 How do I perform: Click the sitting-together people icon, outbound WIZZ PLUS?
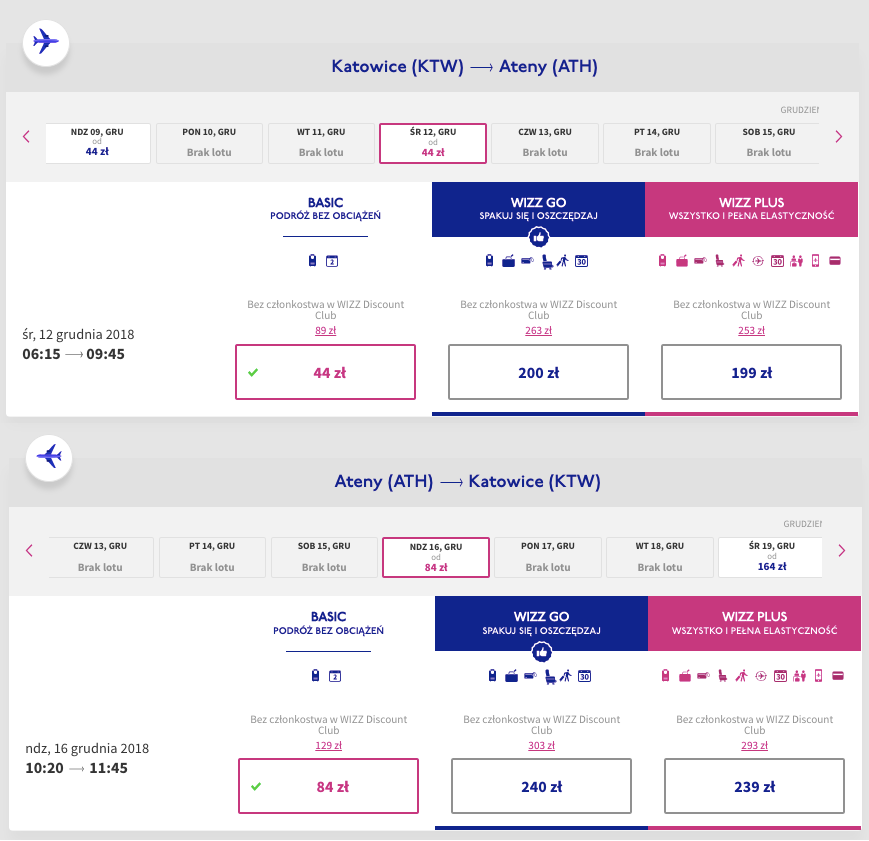tap(796, 261)
